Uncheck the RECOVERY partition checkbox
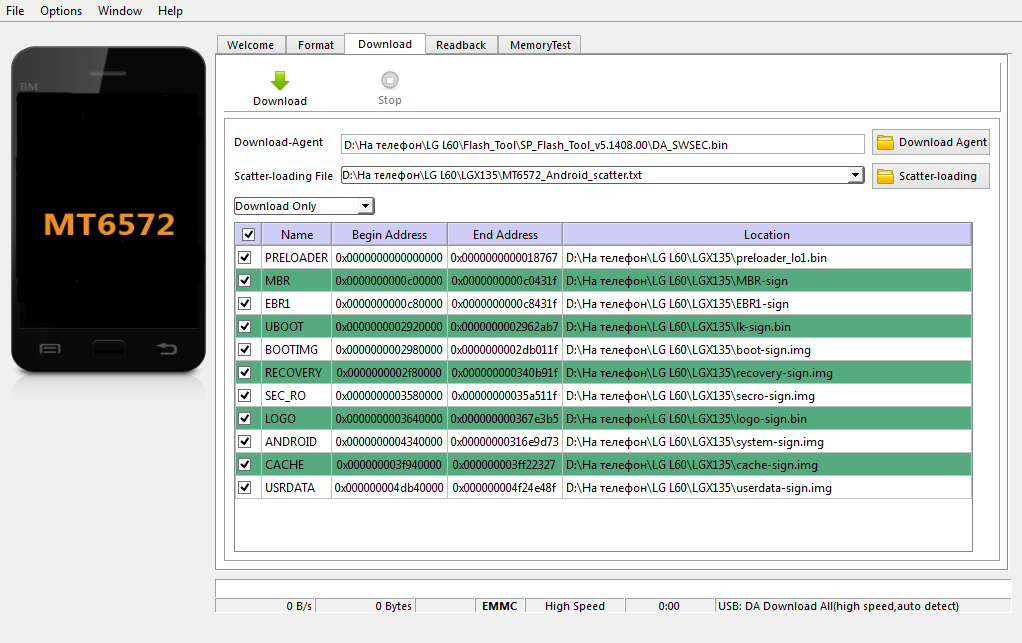Viewport: 1022px width, 643px height. pyautogui.click(x=245, y=373)
